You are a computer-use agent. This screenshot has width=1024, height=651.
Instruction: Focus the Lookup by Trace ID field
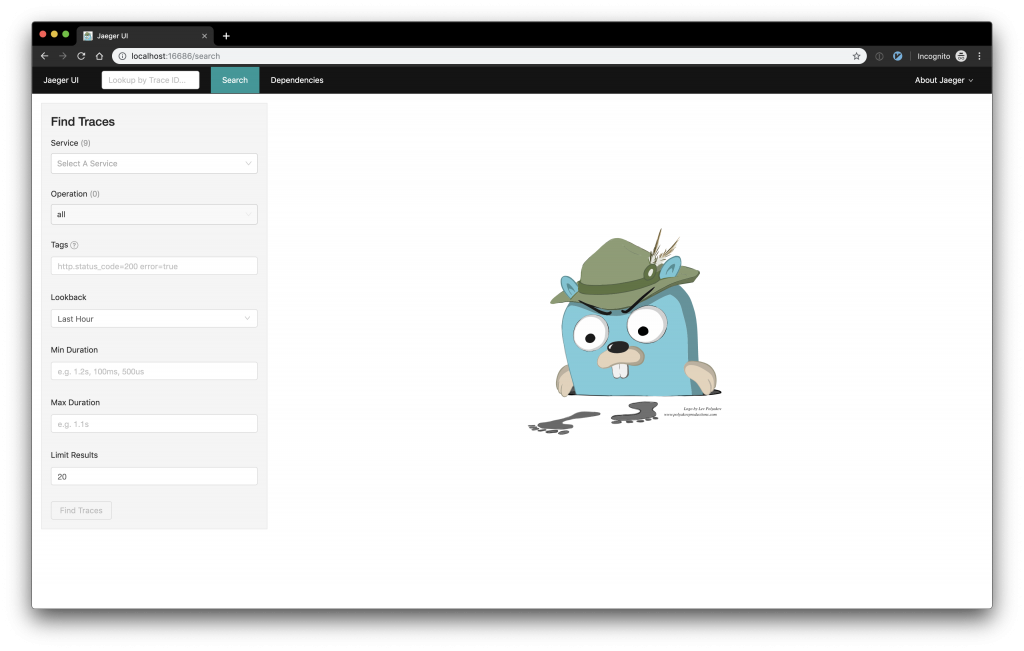click(x=150, y=80)
